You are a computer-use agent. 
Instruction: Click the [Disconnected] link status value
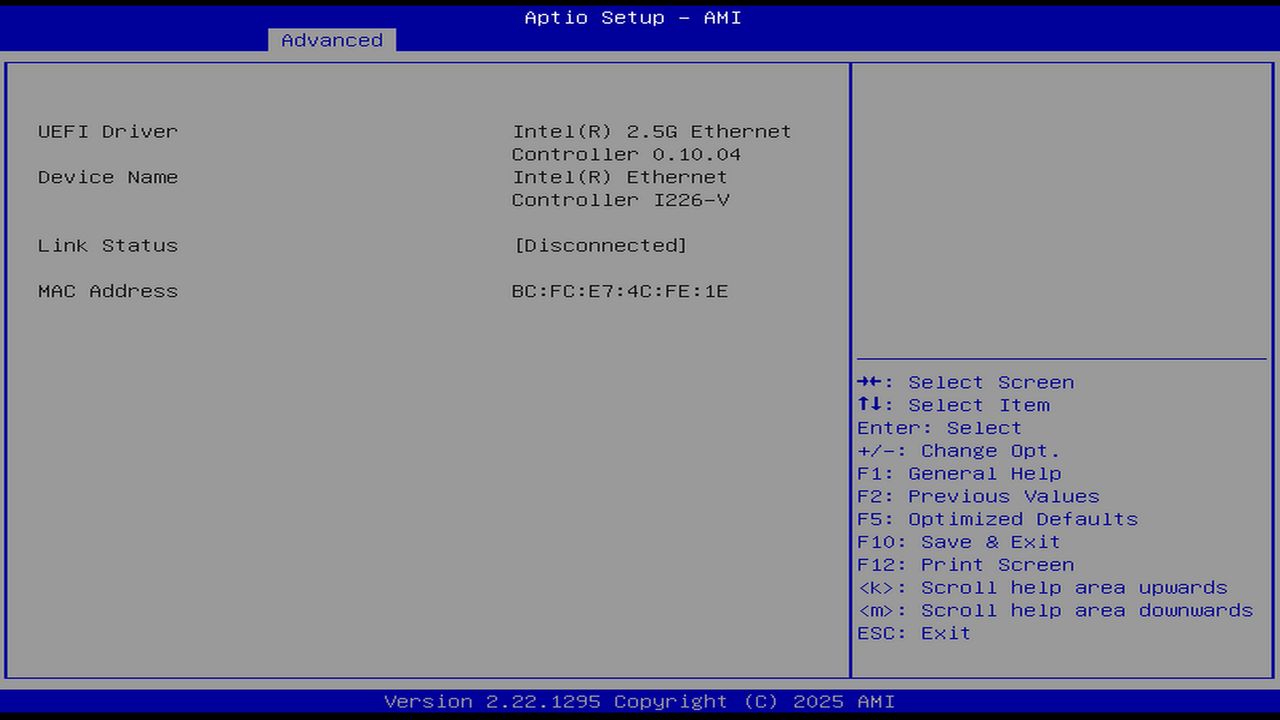point(600,245)
